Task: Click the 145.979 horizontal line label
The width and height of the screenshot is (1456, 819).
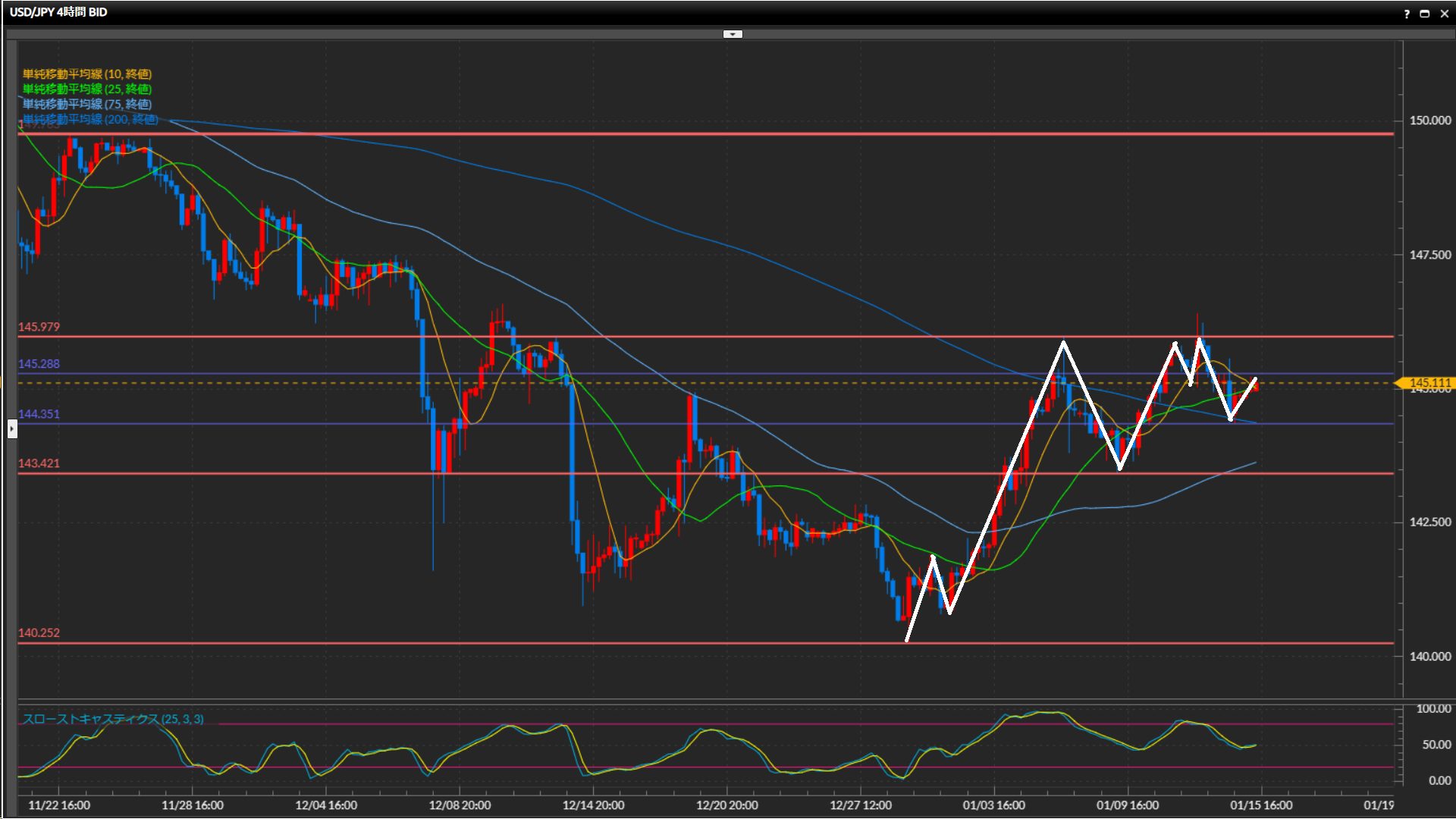Action: pos(39,327)
